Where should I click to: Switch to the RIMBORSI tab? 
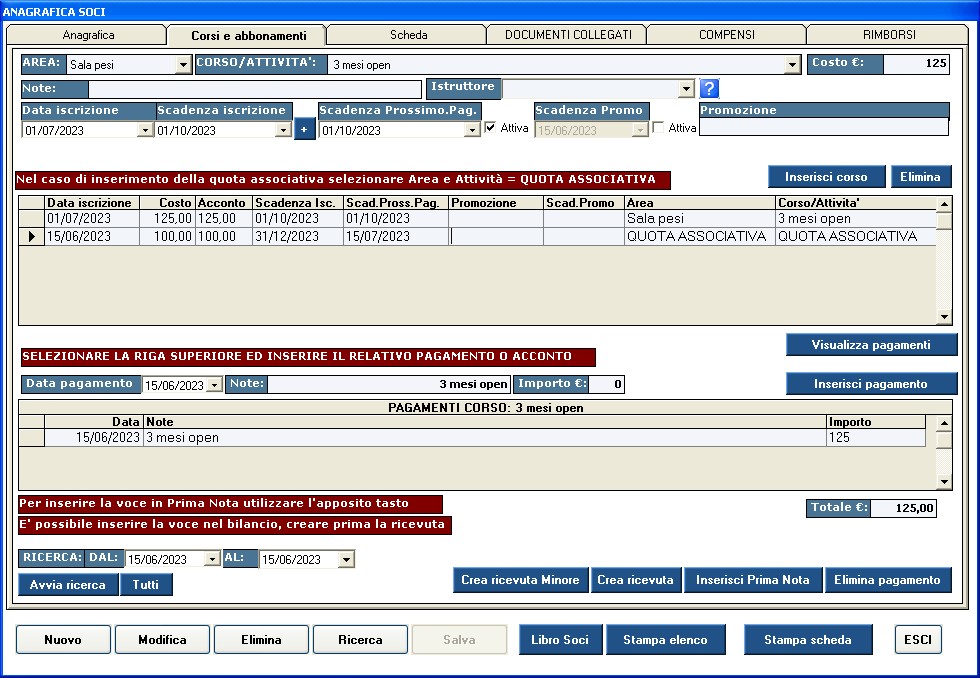pyautogui.click(x=889, y=35)
